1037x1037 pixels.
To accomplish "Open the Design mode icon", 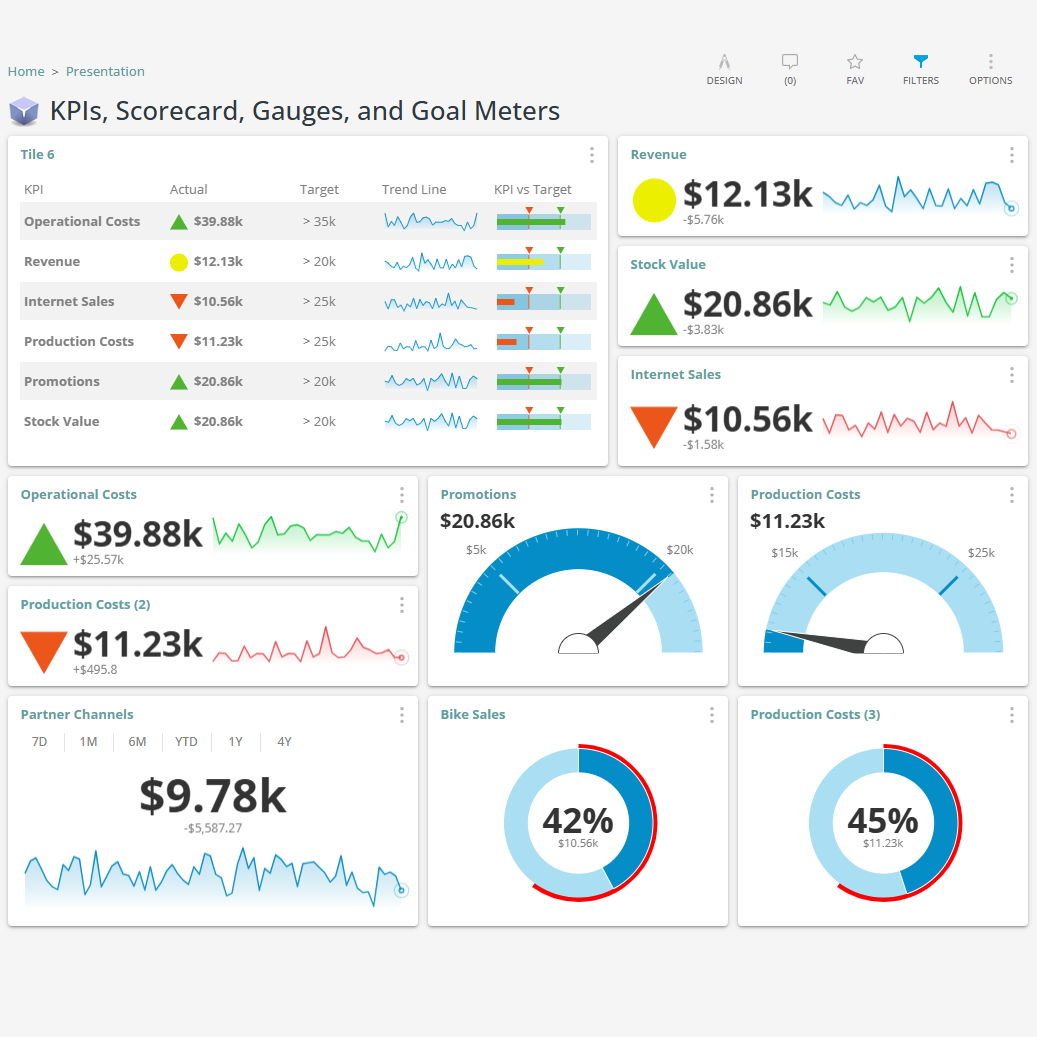I will pyautogui.click(x=724, y=63).
